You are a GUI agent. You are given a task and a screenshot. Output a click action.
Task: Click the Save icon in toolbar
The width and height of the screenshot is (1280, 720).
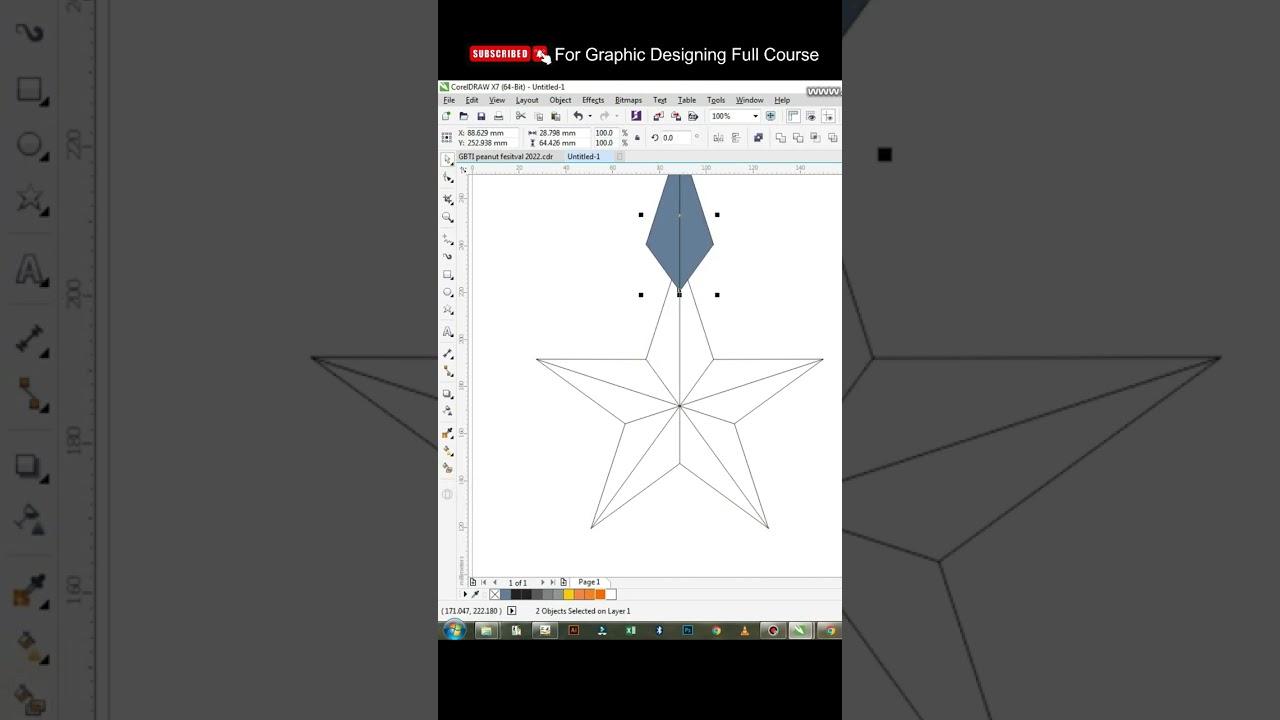(x=481, y=116)
